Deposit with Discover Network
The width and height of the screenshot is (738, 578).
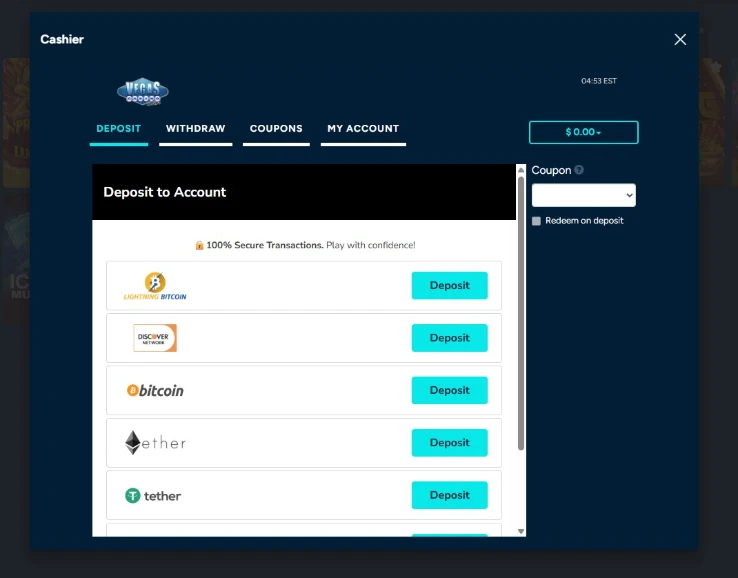pos(449,338)
